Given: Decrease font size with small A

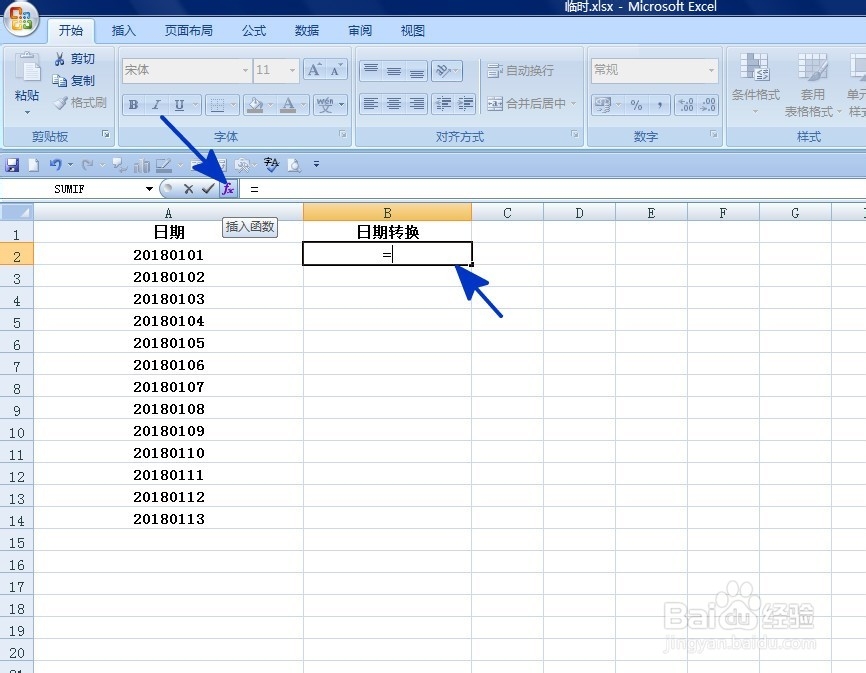Looking at the screenshot, I should click(336, 70).
